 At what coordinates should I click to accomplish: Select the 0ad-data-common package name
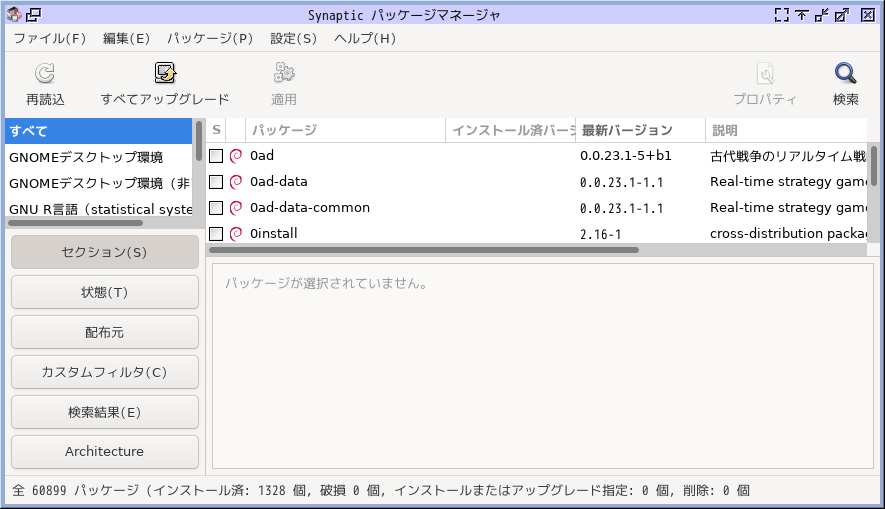[310, 208]
